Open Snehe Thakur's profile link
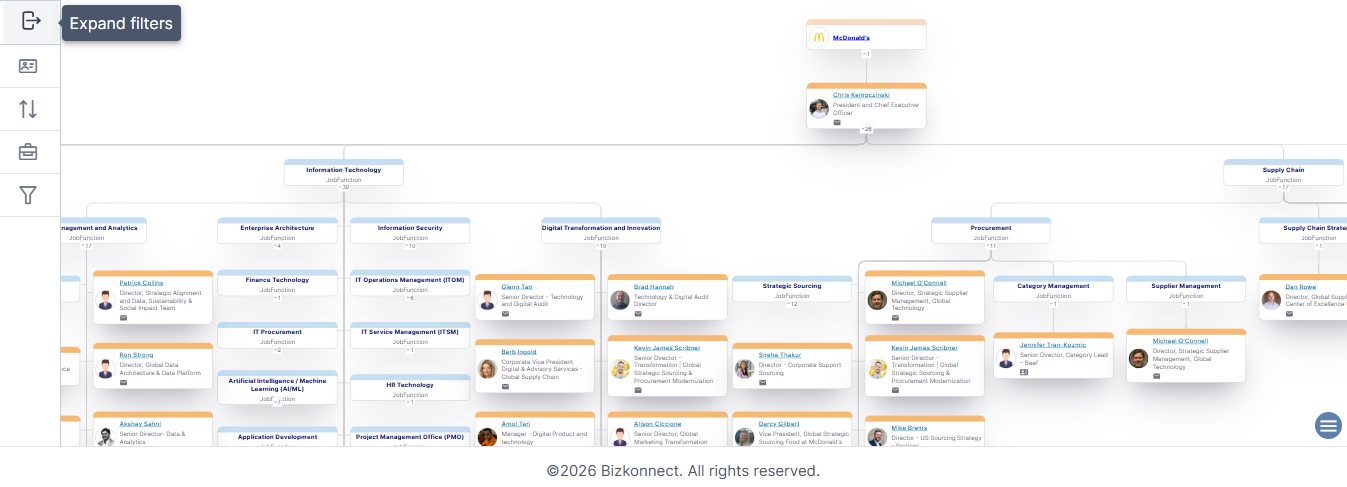Screen dimensions: 1347x487 point(782,355)
